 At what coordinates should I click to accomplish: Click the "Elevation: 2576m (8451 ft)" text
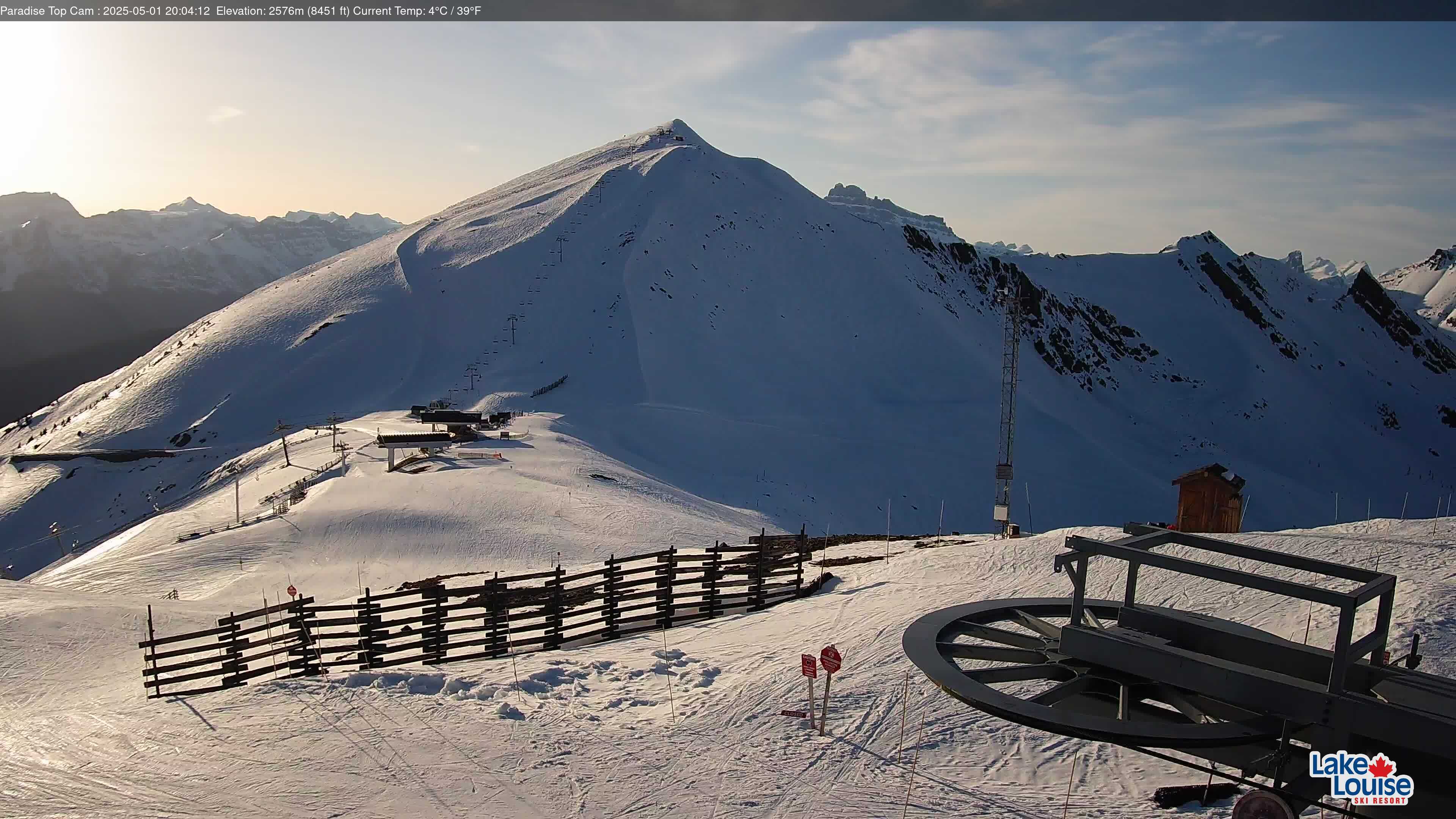tap(283, 11)
